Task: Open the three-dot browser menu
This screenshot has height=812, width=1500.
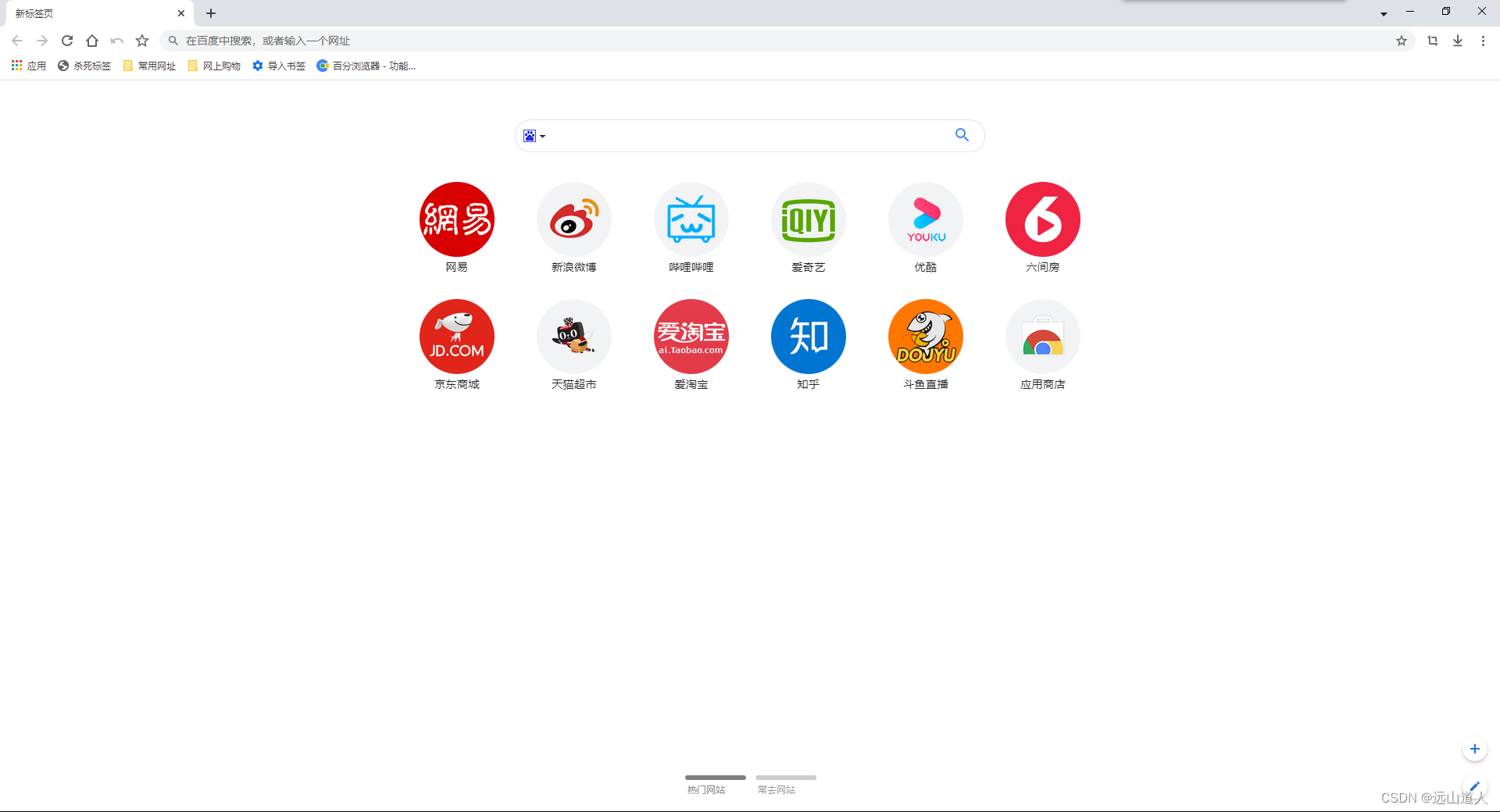Action: pos(1483,41)
